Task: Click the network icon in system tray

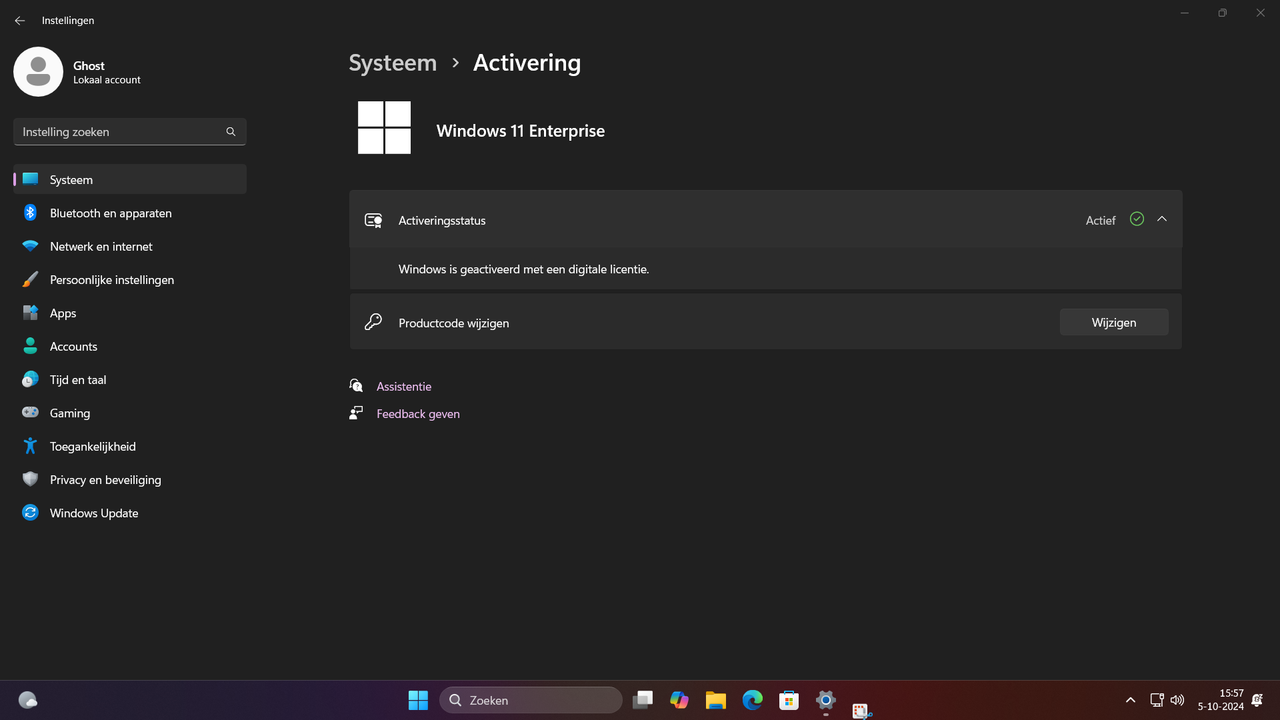Action: pos(1156,700)
